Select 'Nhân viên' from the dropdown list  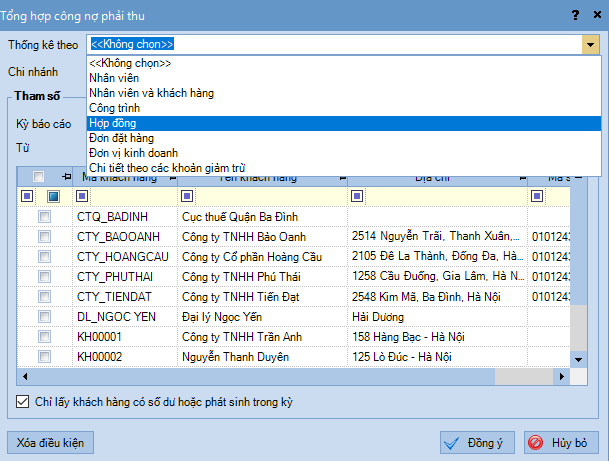coord(114,77)
